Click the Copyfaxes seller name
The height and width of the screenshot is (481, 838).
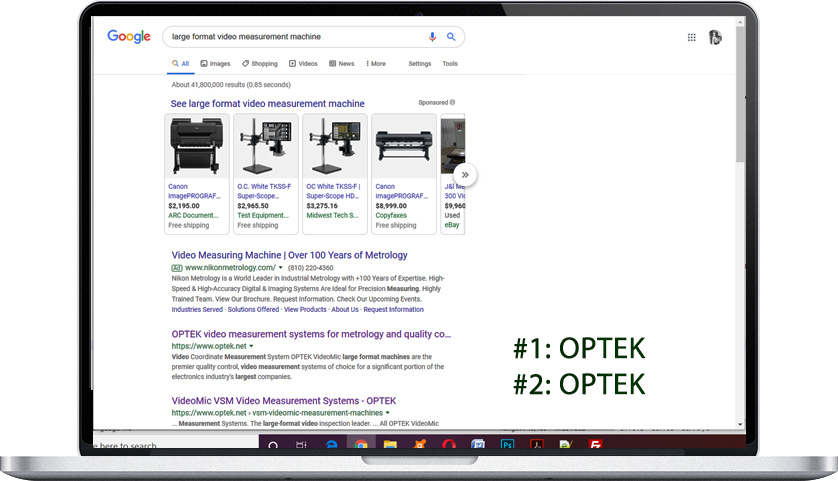(391, 215)
